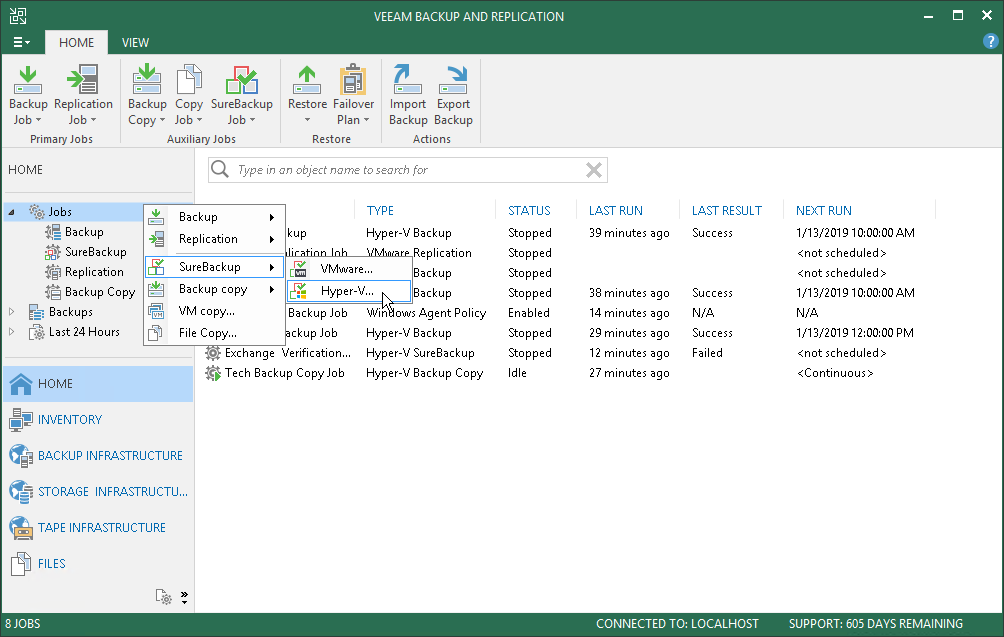Select Hyper-V... from the SureBackup submenu

pos(346,291)
